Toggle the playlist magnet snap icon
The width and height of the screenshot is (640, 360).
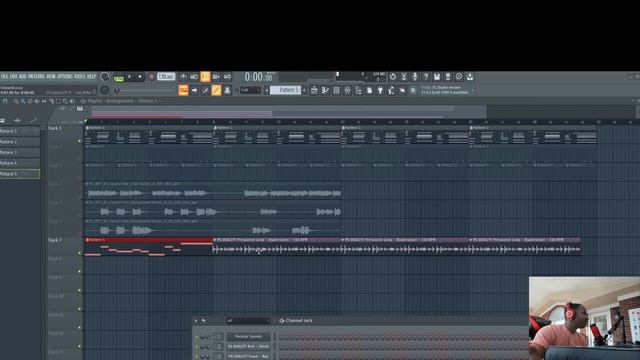5,101
